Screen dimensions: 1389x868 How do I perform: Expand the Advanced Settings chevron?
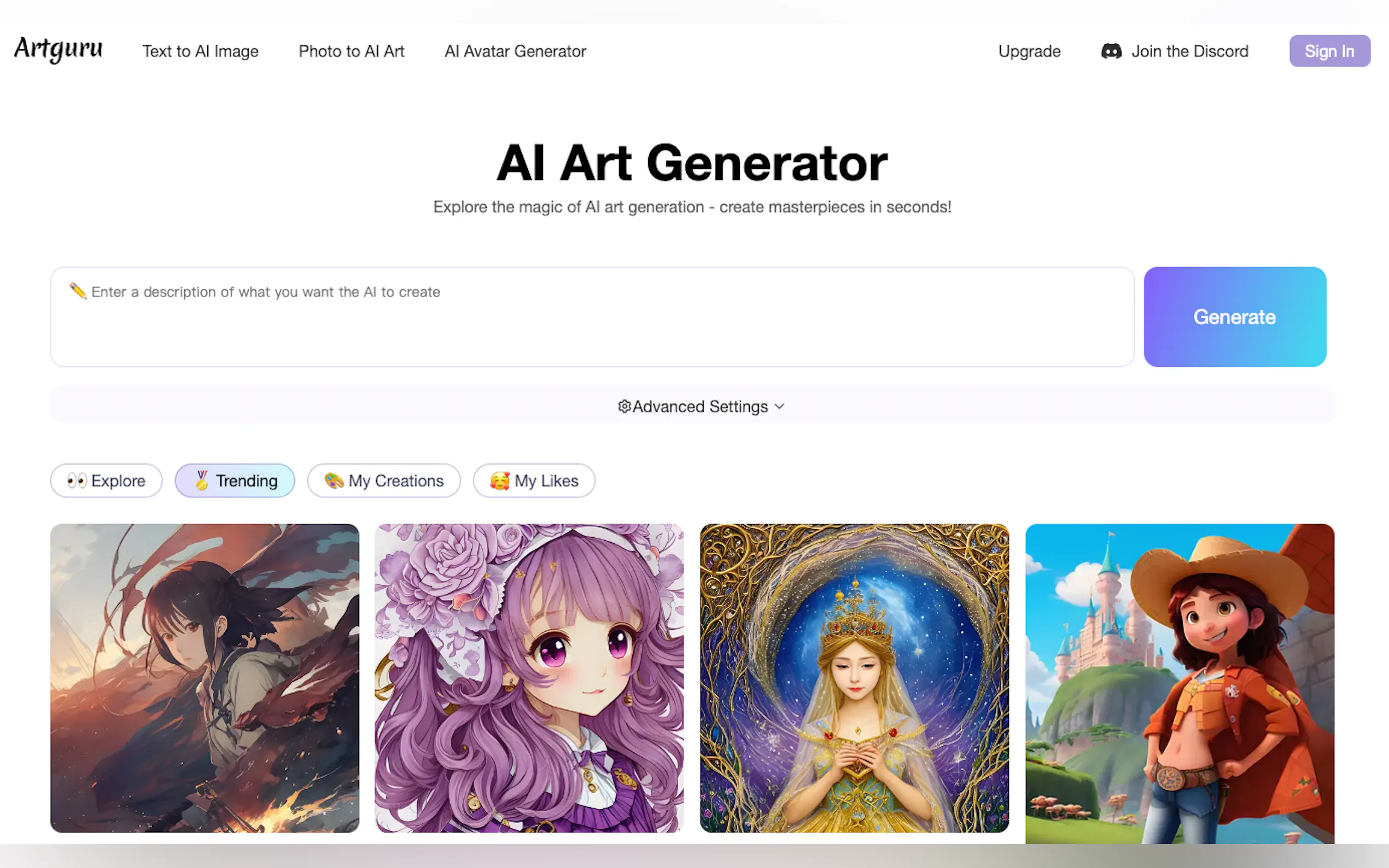tap(779, 407)
